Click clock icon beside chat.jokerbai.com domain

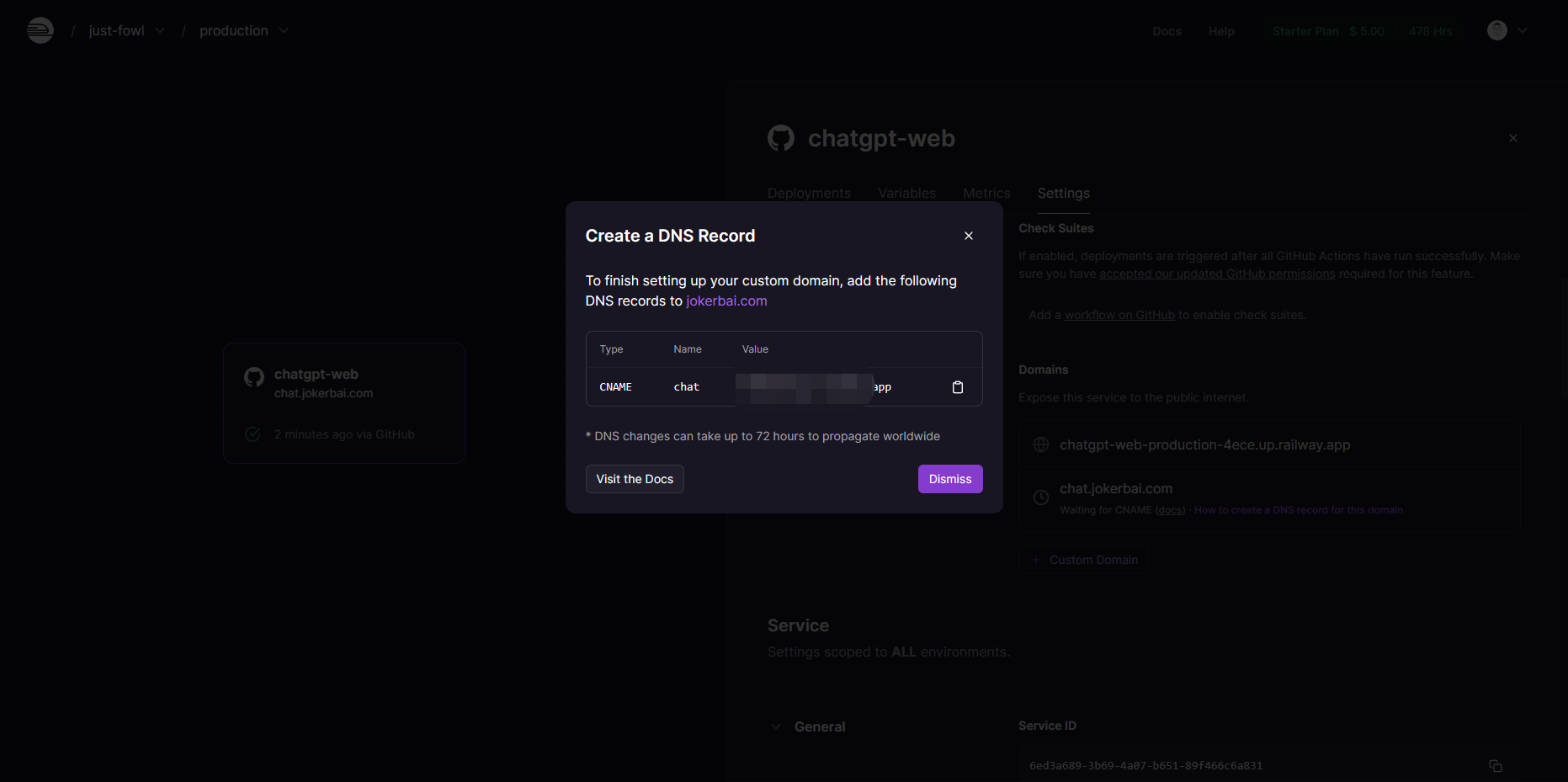[x=1041, y=497]
